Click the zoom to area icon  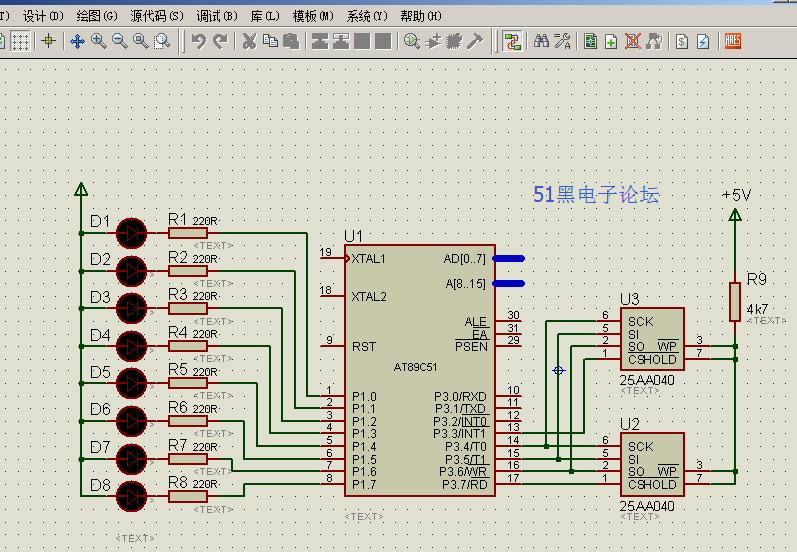coord(162,41)
